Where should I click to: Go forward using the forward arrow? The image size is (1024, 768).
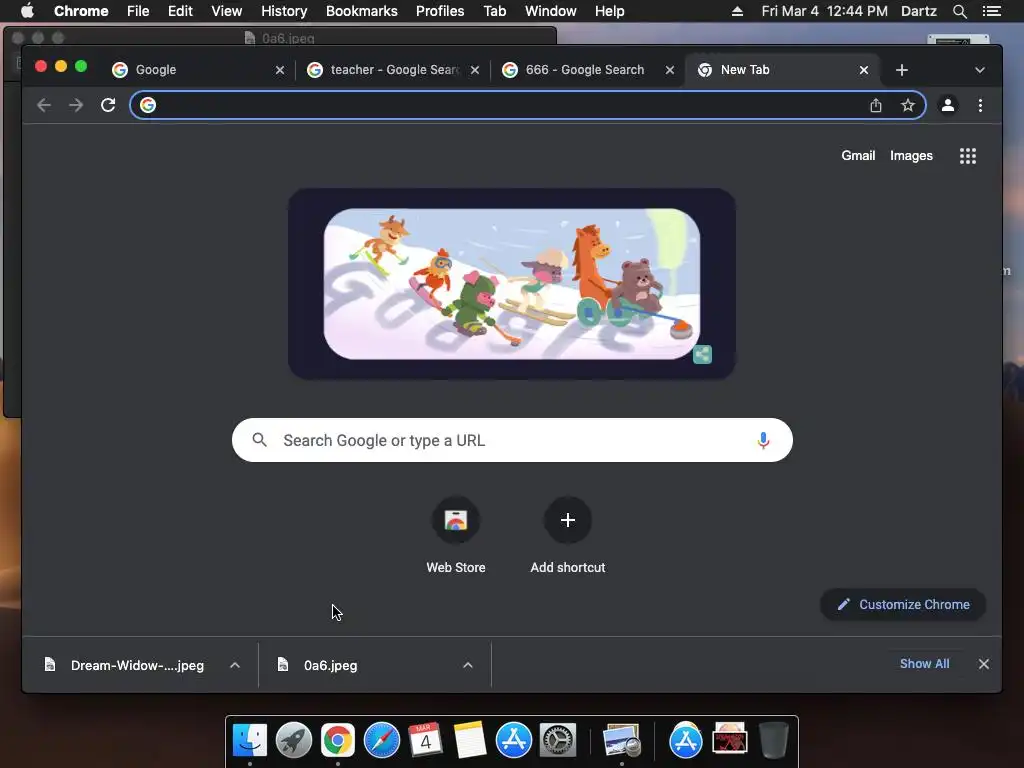click(x=76, y=105)
